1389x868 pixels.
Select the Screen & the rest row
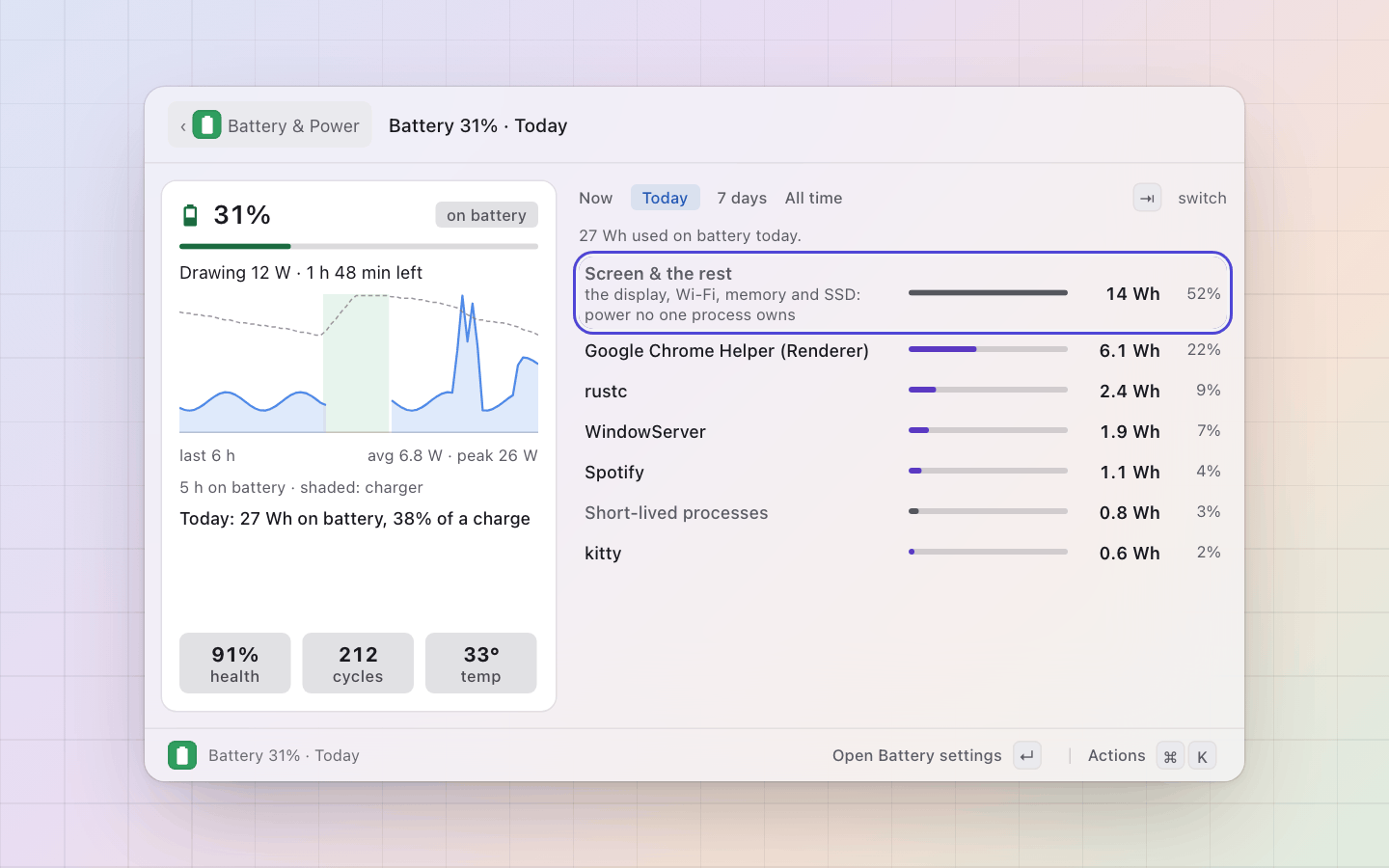[903, 293]
